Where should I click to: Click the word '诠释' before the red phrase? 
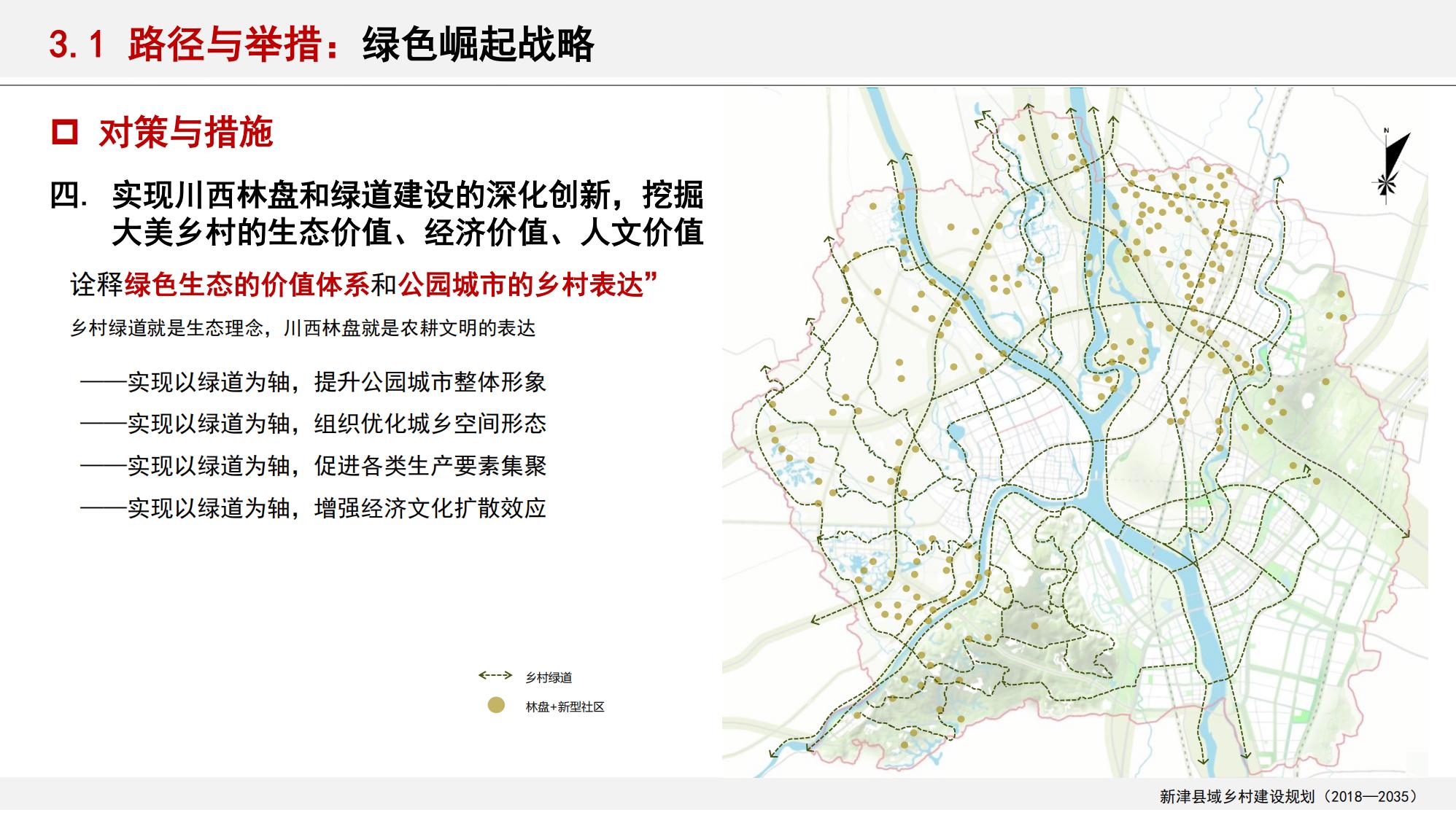click(x=97, y=284)
